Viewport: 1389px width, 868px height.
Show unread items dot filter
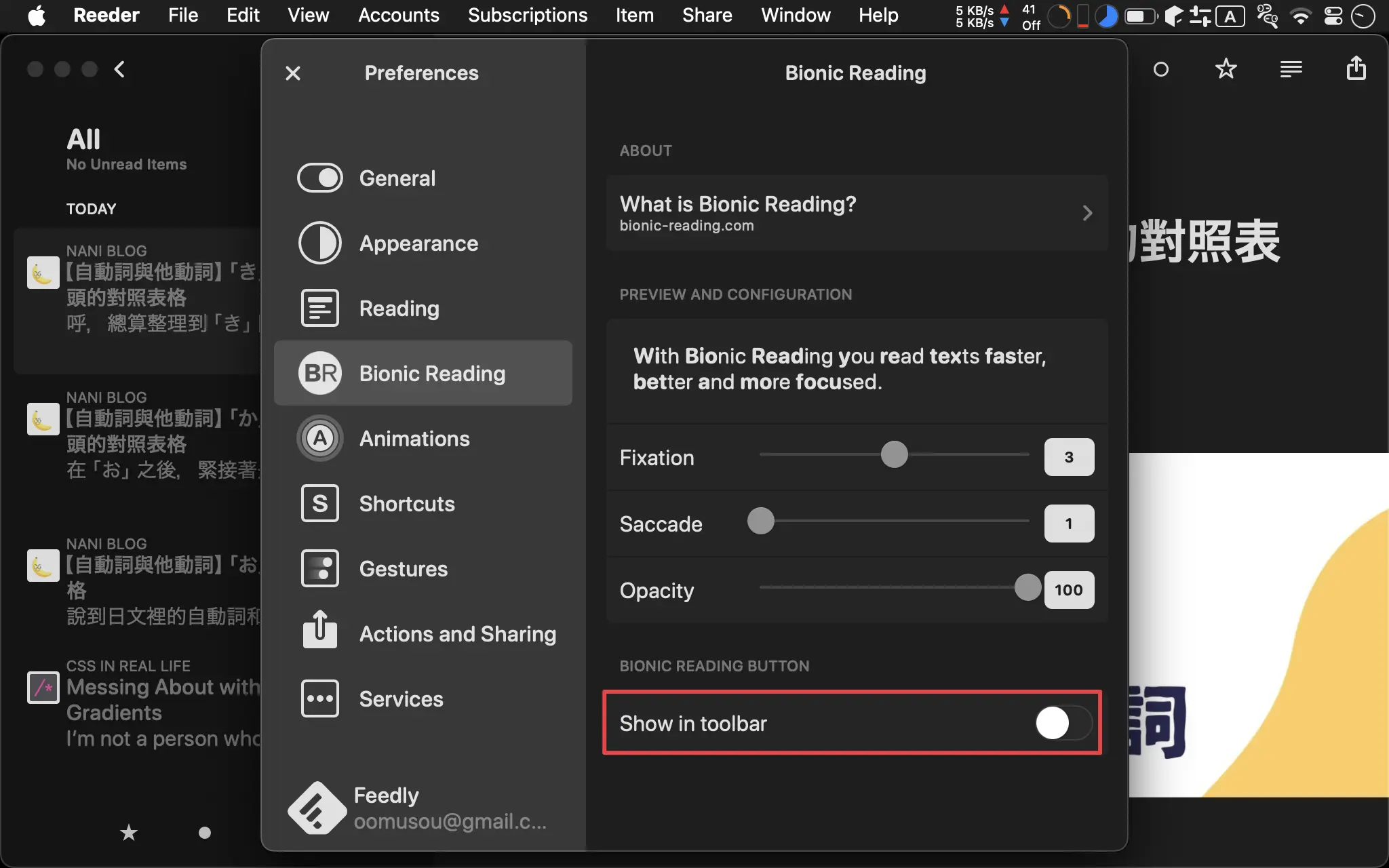click(x=205, y=832)
